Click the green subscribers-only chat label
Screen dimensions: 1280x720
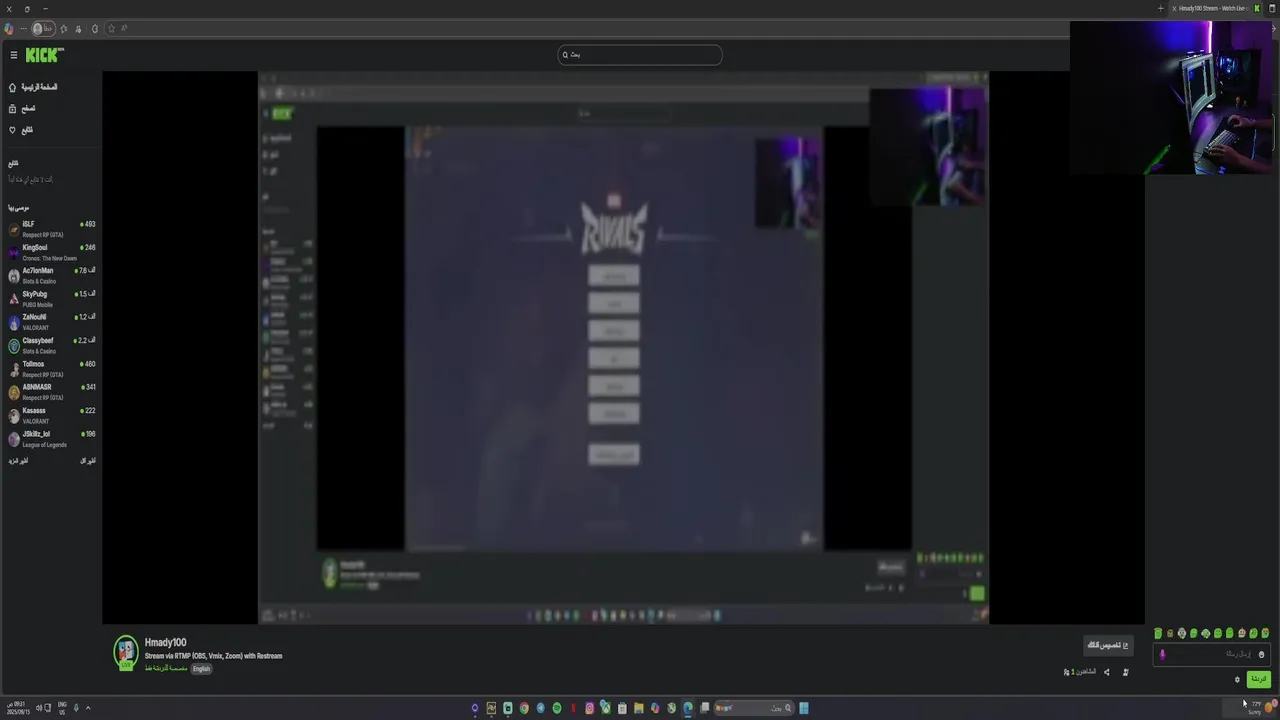point(165,668)
